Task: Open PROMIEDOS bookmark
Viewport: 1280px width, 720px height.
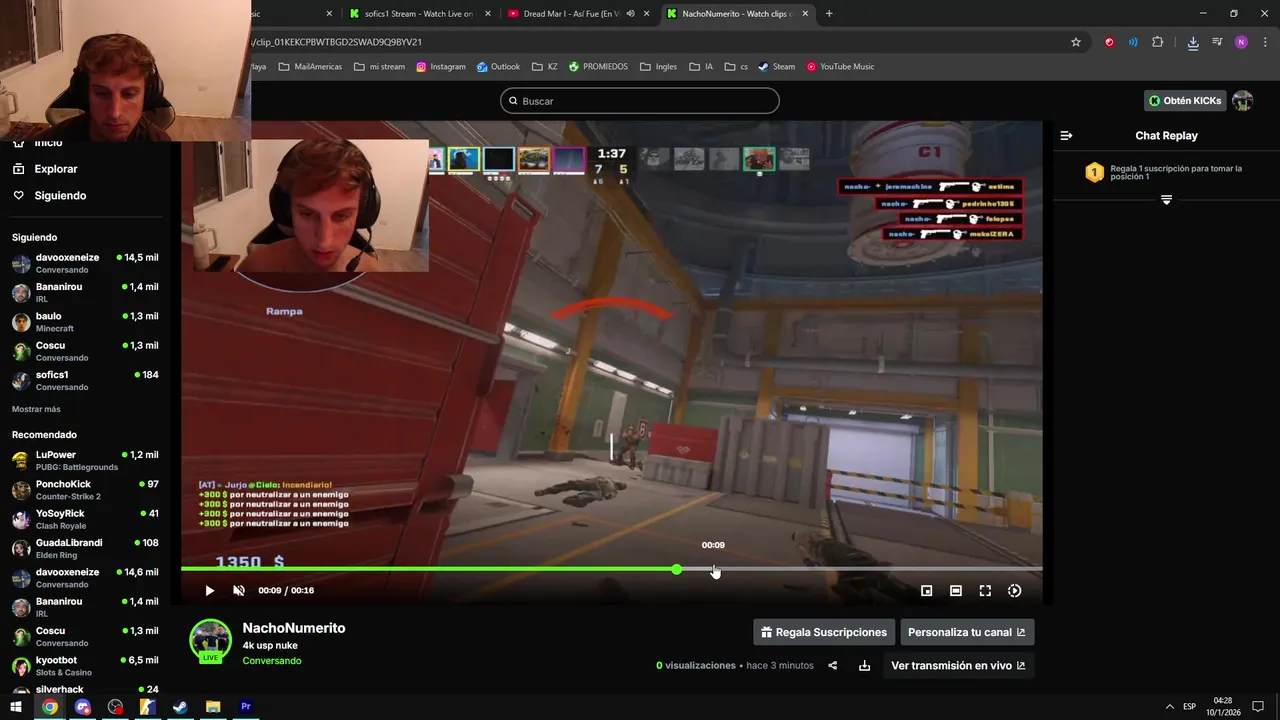Action: (x=598, y=67)
